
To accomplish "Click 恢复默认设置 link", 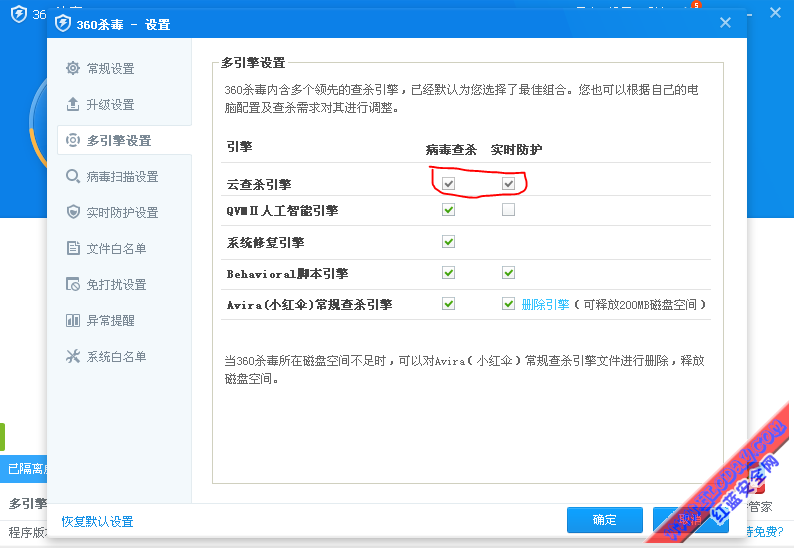I will click(x=97, y=521).
